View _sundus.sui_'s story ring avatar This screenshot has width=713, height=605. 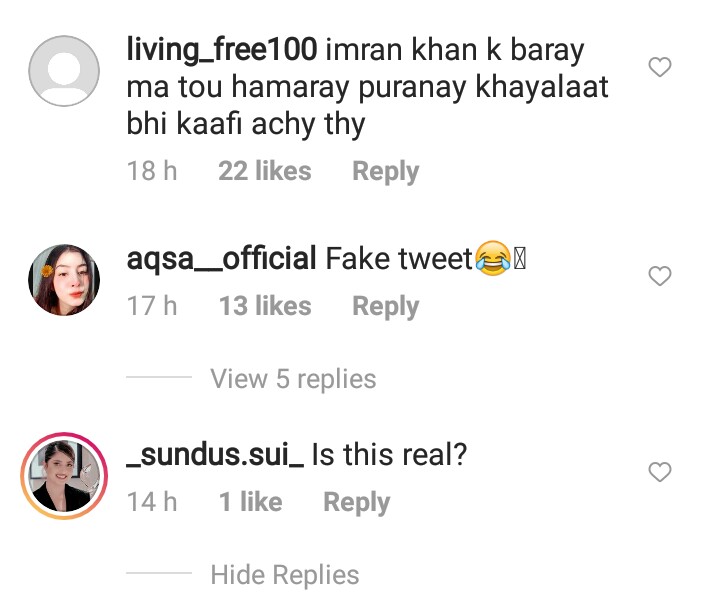pyautogui.click(x=64, y=476)
